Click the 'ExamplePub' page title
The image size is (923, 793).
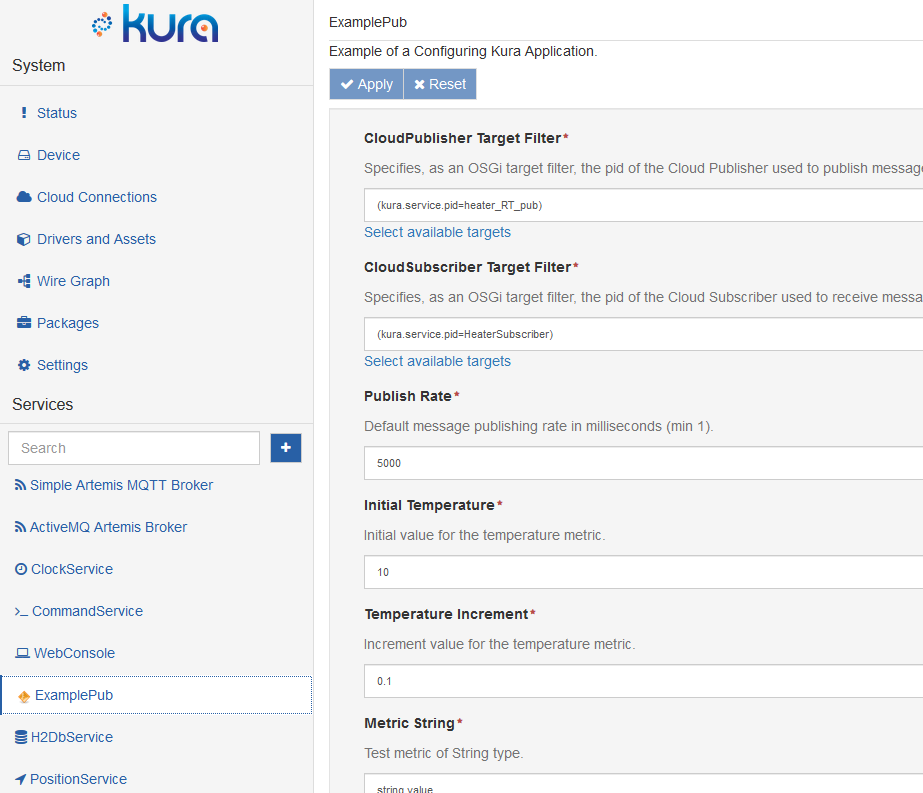pyautogui.click(x=368, y=22)
